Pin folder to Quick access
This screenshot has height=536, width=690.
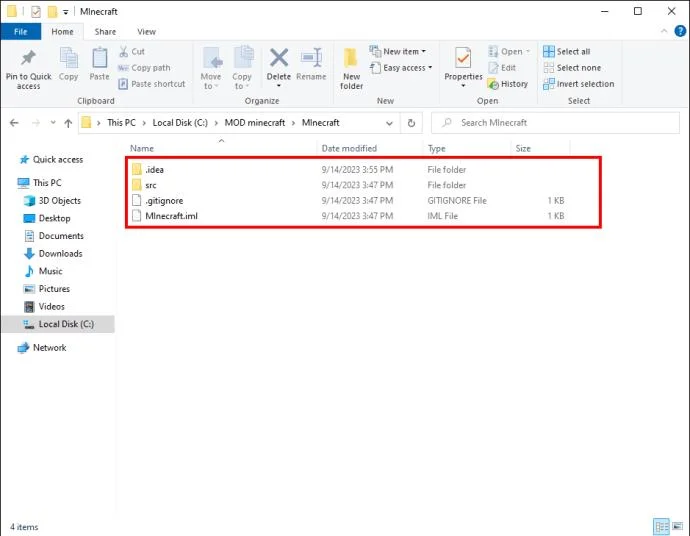point(29,69)
